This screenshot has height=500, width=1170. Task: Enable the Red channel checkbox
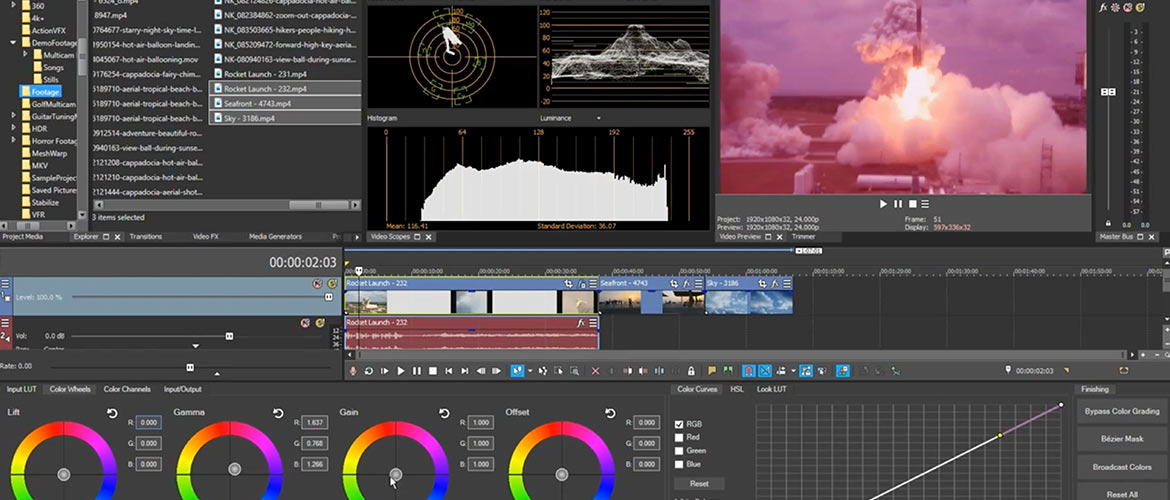pos(681,437)
